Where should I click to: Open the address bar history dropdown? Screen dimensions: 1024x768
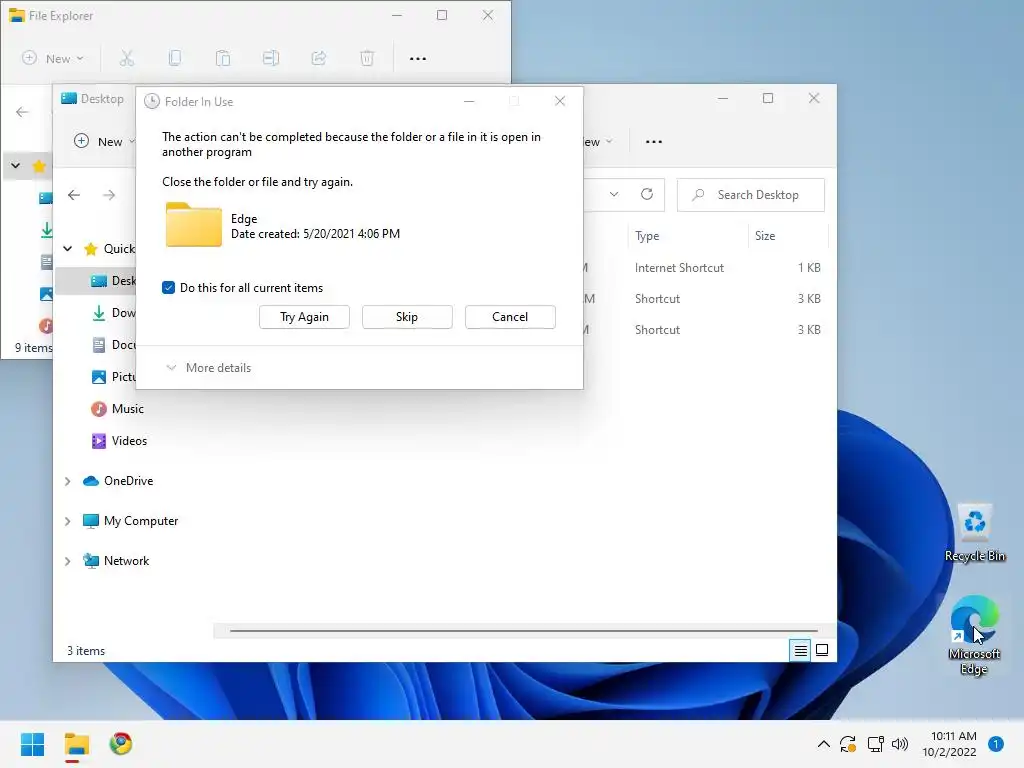point(614,195)
